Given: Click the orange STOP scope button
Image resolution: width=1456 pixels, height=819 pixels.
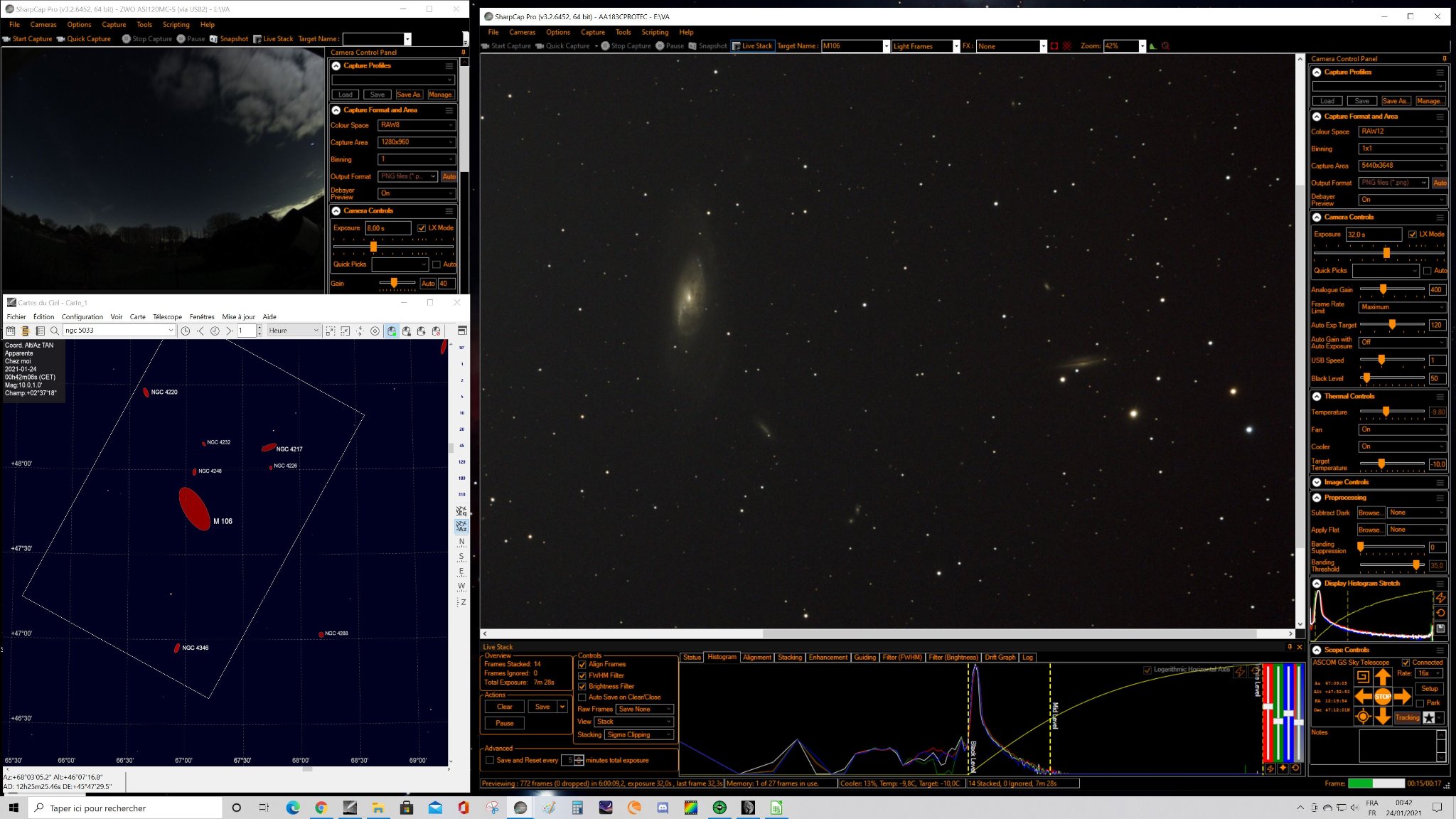Looking at the screenshot, I should click(1383, 697).
